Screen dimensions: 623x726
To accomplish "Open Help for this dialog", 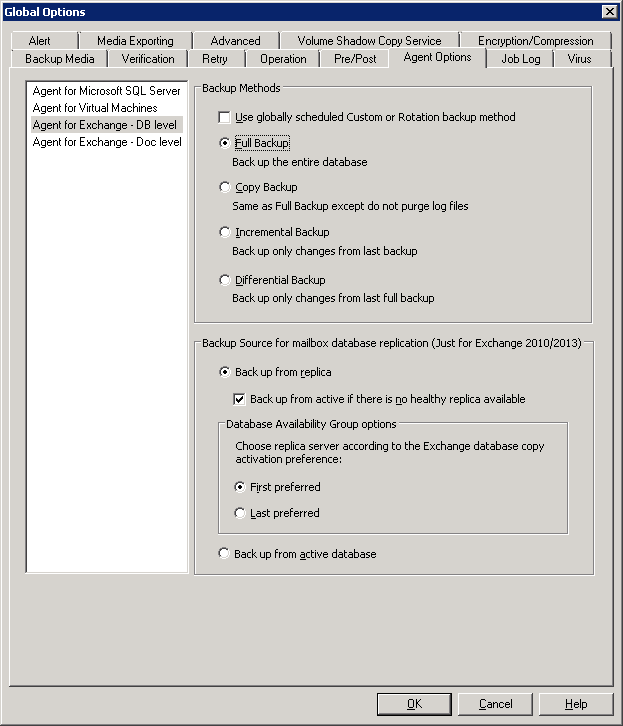I will pos(575,704).
